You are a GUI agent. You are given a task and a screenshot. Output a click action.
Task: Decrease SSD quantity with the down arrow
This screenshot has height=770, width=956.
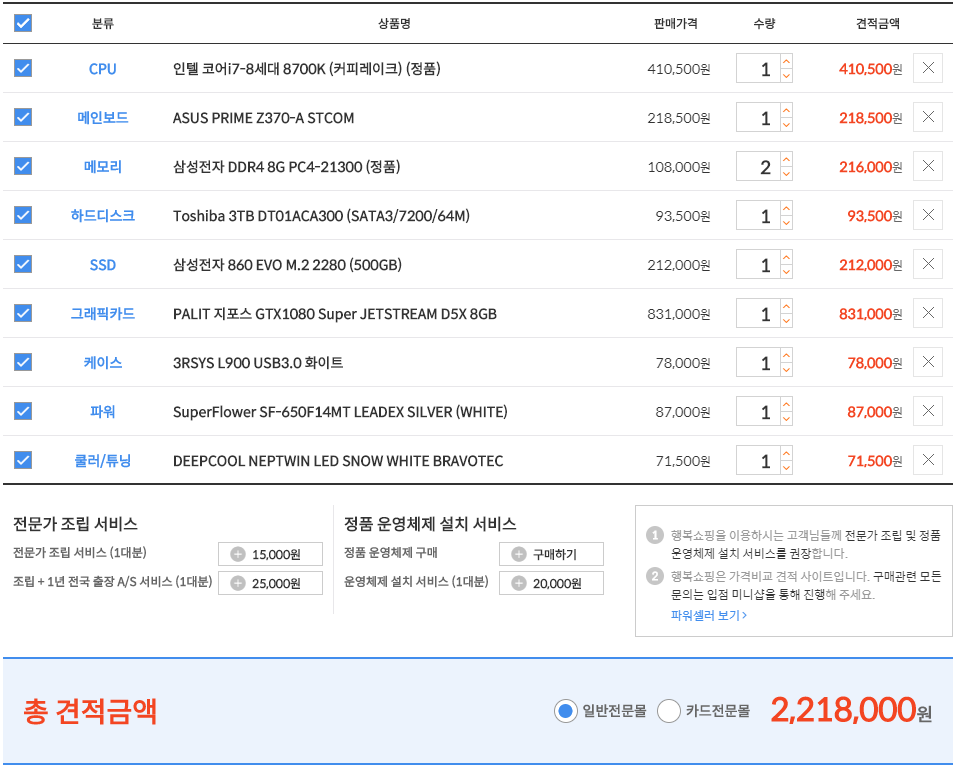click(x=787, y=271)
